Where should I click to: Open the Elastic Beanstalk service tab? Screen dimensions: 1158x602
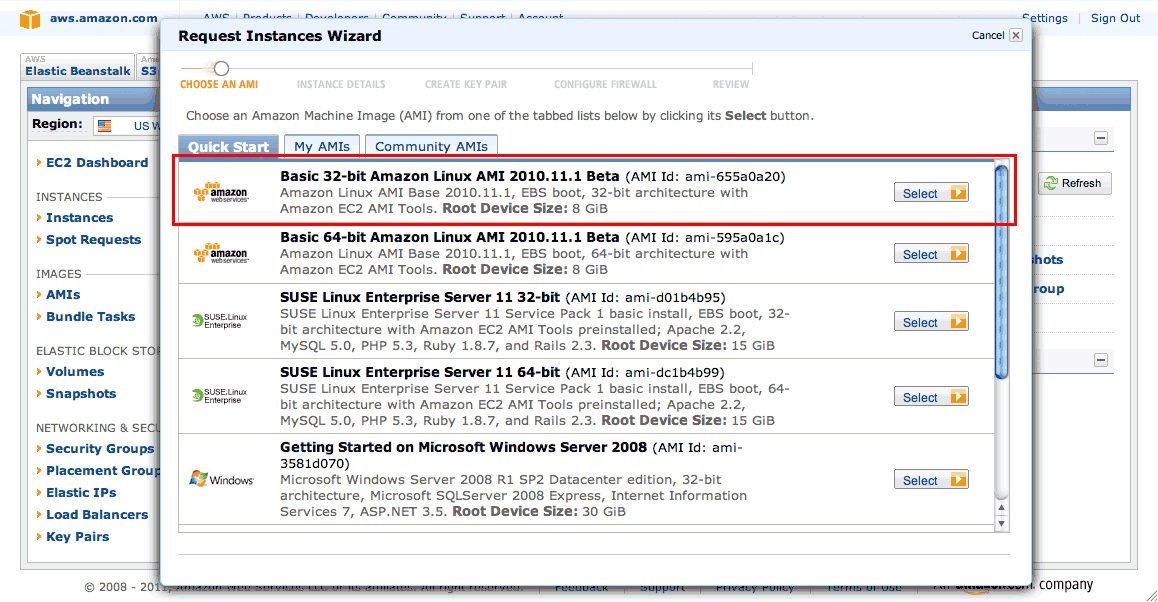[x=78, y=66]
